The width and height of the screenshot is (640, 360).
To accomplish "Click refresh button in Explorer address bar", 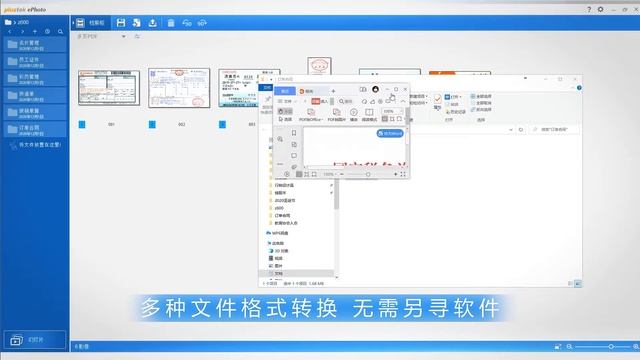I will click(x=521, y=129).
